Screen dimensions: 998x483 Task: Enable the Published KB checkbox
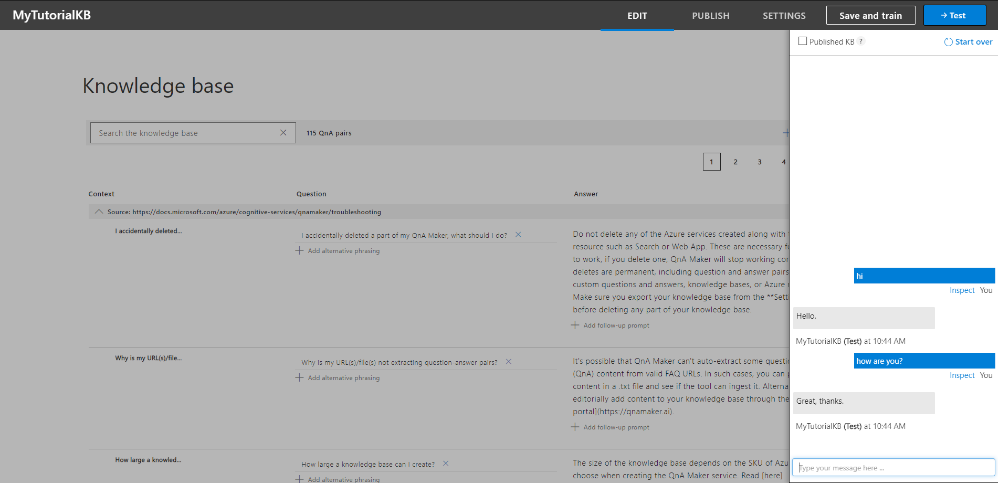coord(802,41)
